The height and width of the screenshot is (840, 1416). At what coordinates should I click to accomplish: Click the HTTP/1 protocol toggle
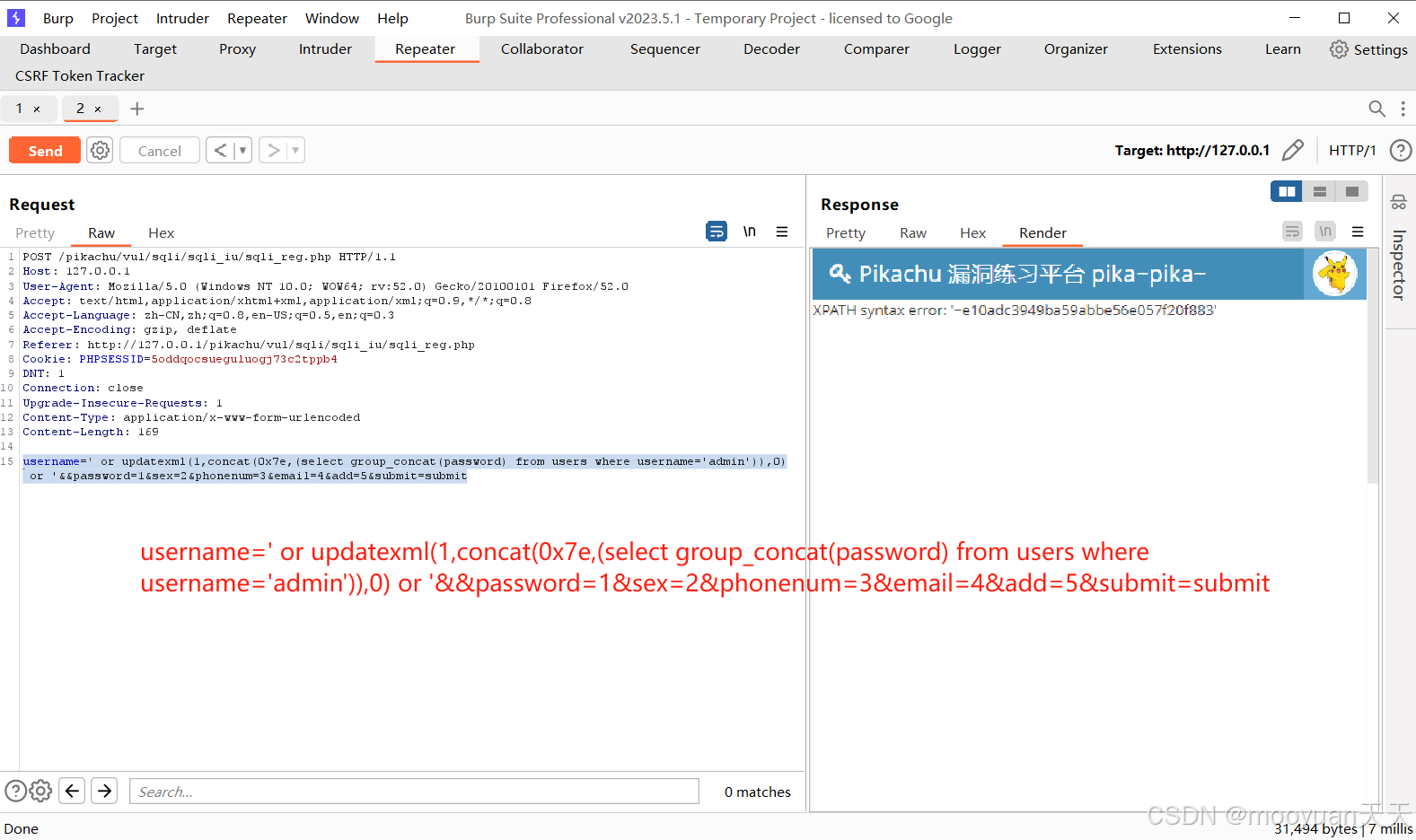coord(1352,150)
